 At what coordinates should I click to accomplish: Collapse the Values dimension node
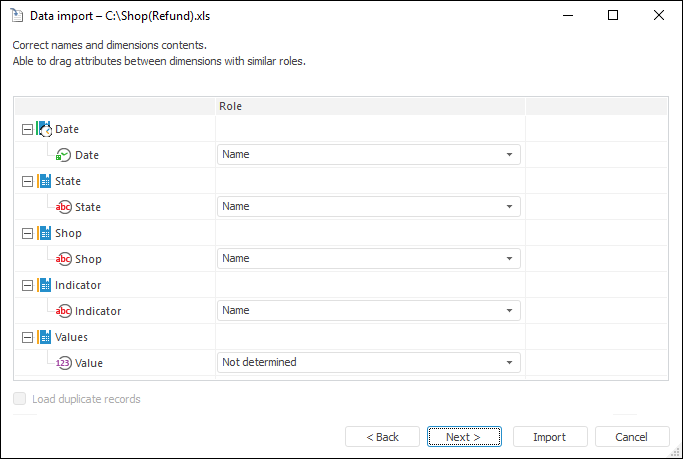point(26,337)
